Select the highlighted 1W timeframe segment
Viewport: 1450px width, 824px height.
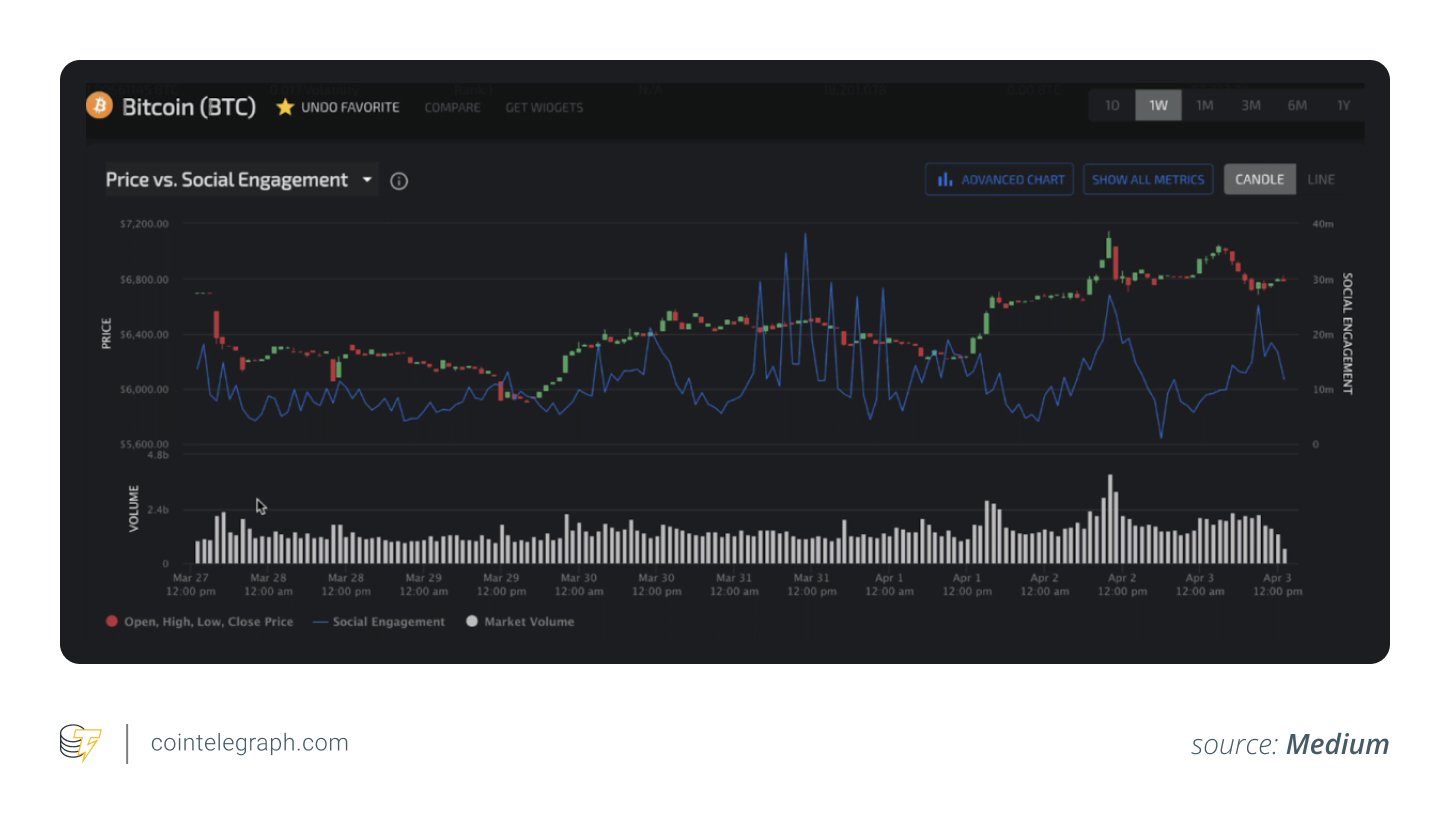[1158, 104]
